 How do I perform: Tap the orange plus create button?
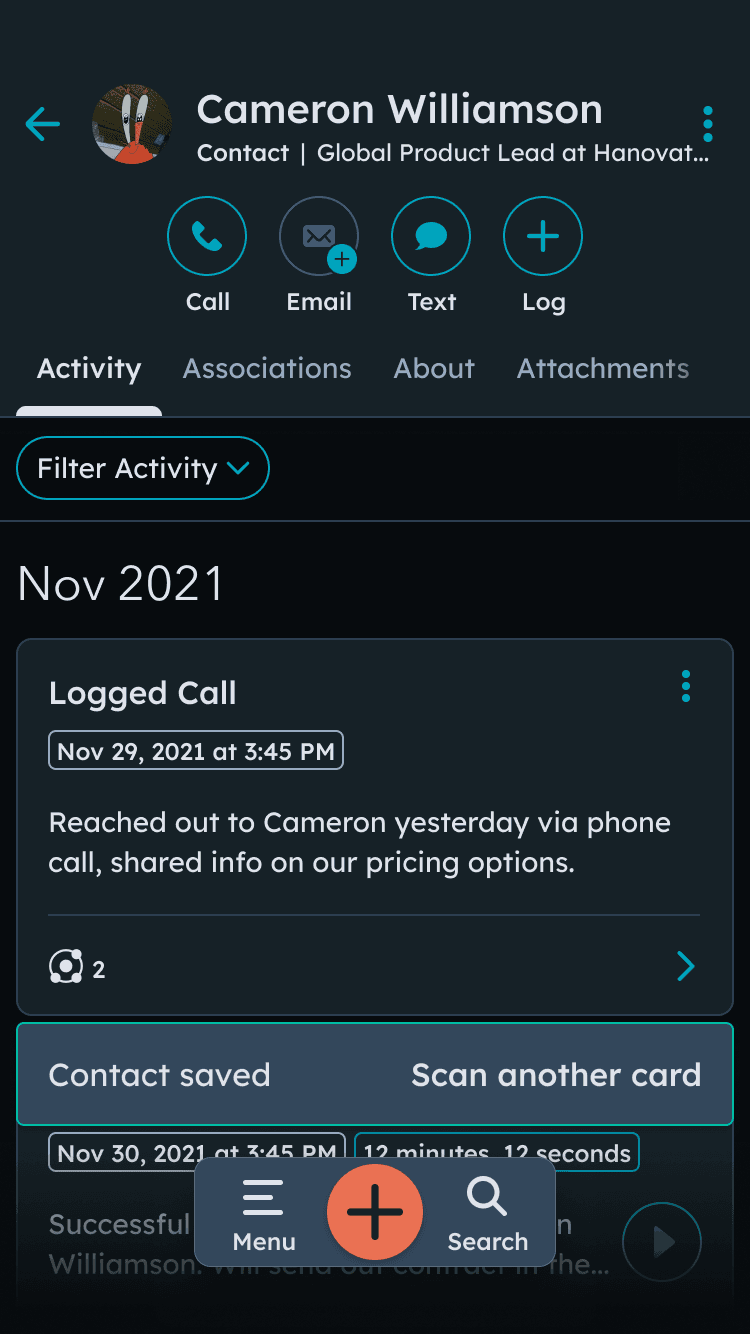[x=375, y=1211]
